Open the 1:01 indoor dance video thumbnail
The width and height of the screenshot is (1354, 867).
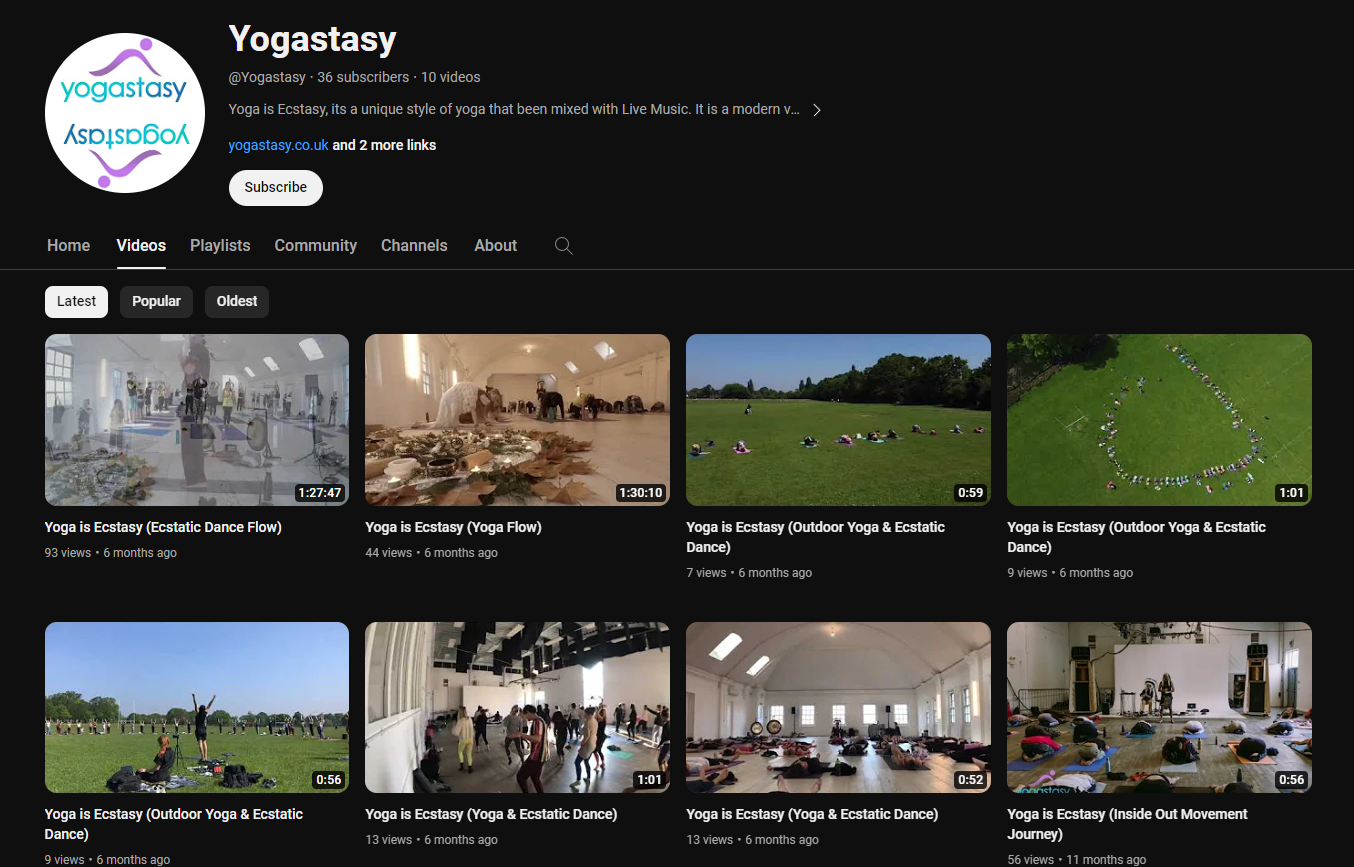tap(517, 708)
